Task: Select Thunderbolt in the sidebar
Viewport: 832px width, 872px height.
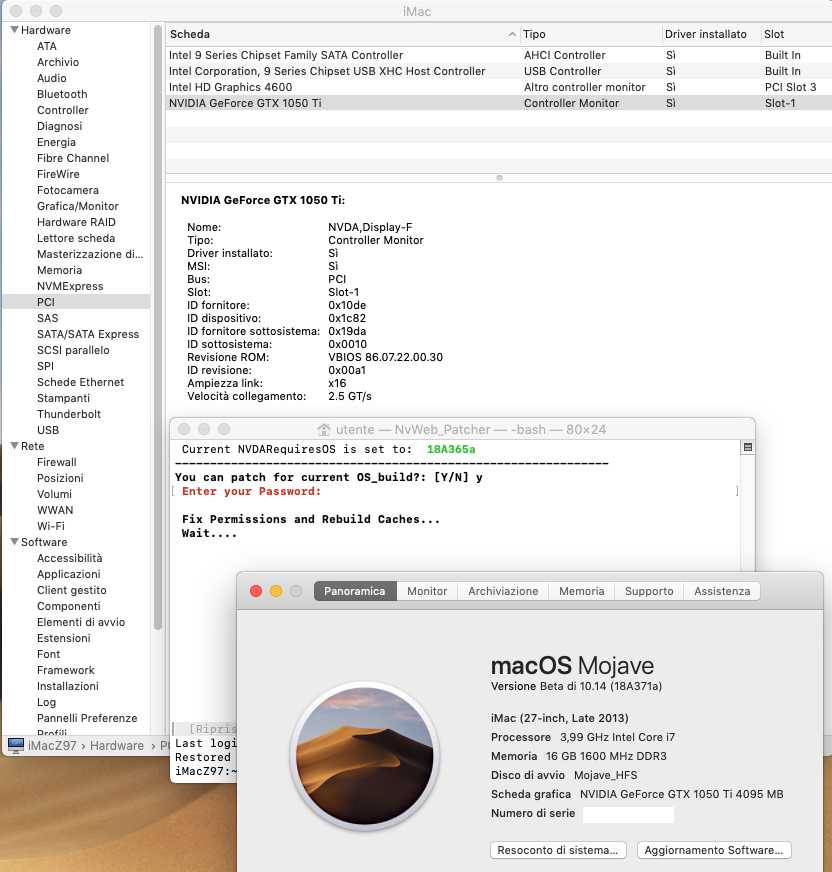Action: [69, 414]
